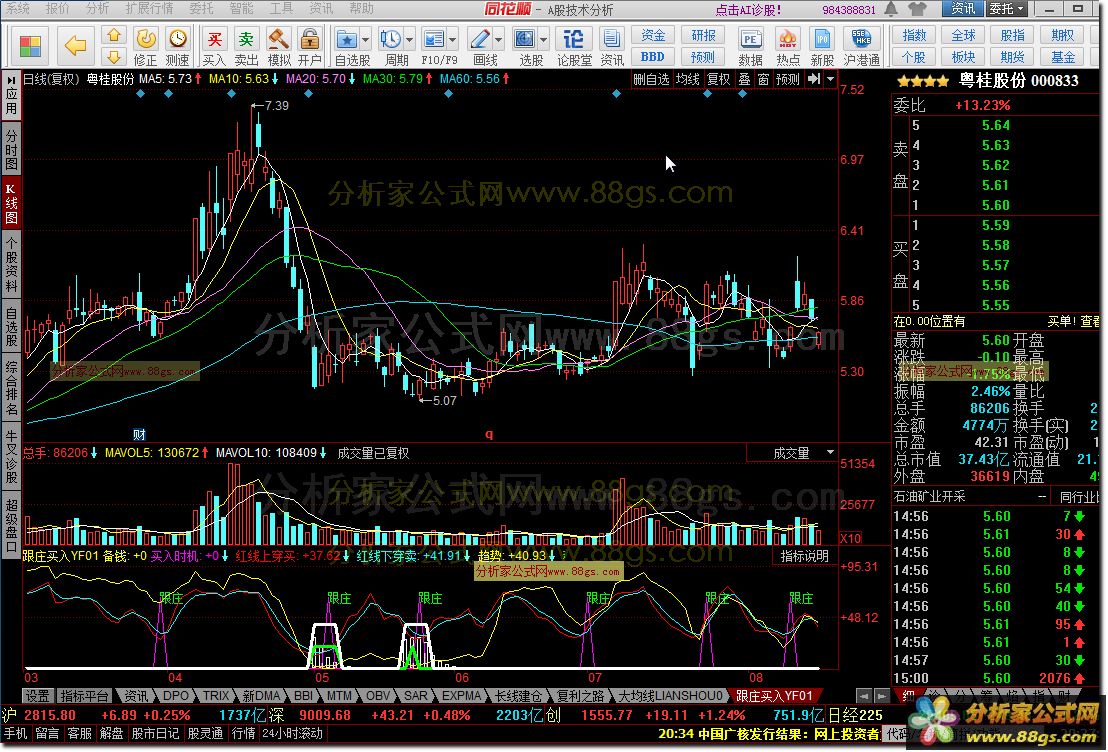Open the 分析 menu
Viewport: 1108px width, 752px height.
(x=97, y=8)
